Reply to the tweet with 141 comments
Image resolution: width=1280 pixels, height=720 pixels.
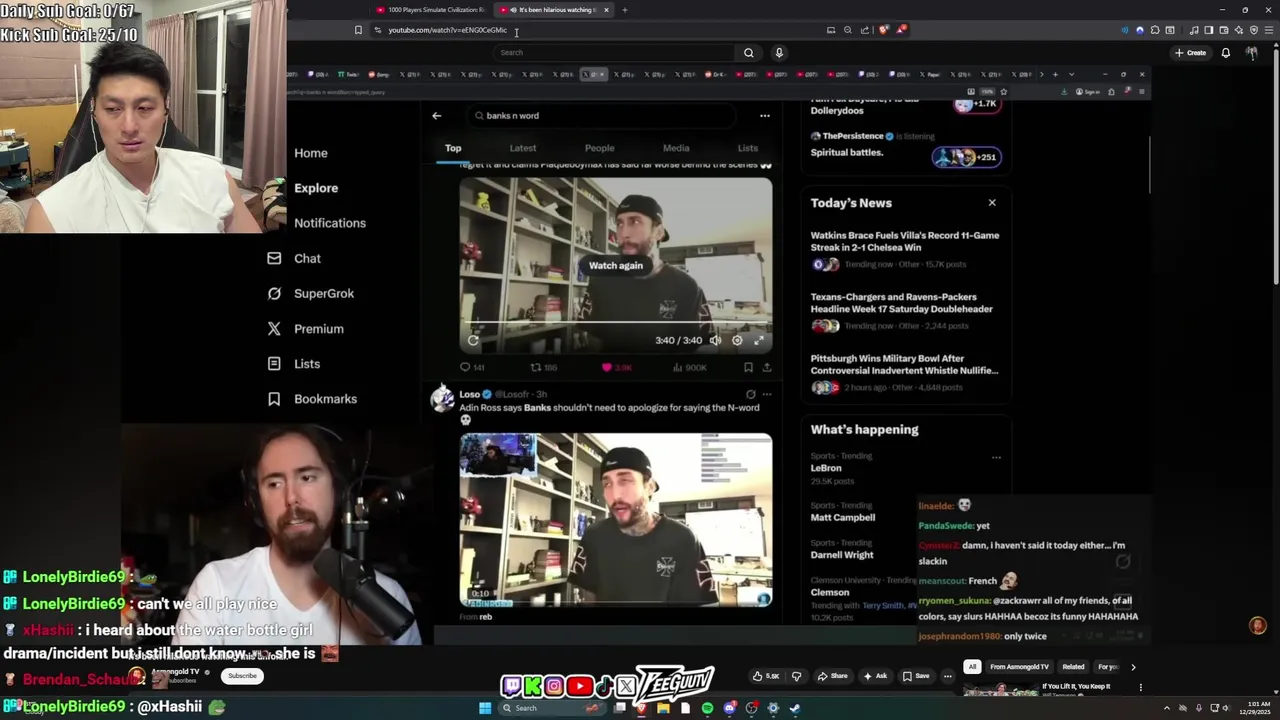[x=472, y=368]
